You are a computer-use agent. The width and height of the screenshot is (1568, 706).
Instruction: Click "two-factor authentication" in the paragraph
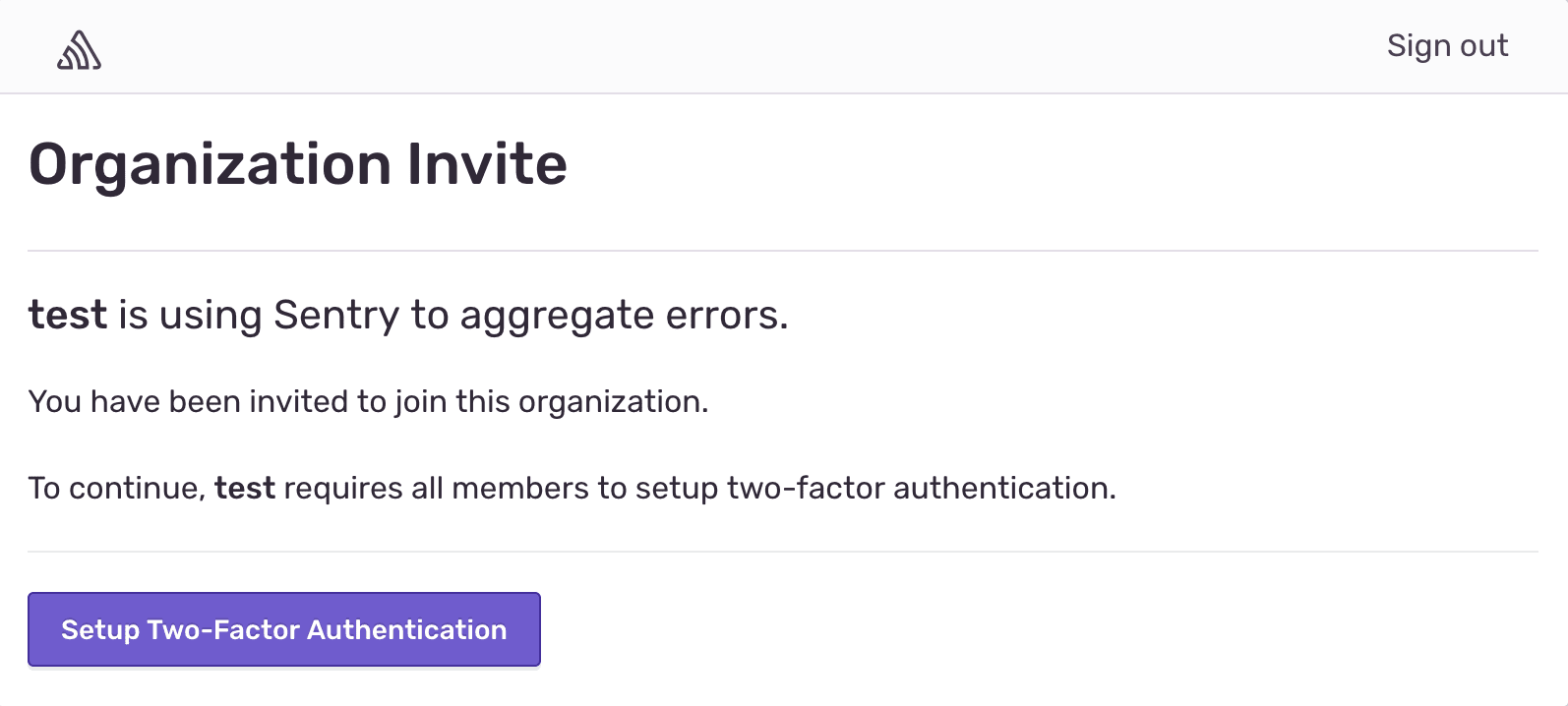pos(921,489)
